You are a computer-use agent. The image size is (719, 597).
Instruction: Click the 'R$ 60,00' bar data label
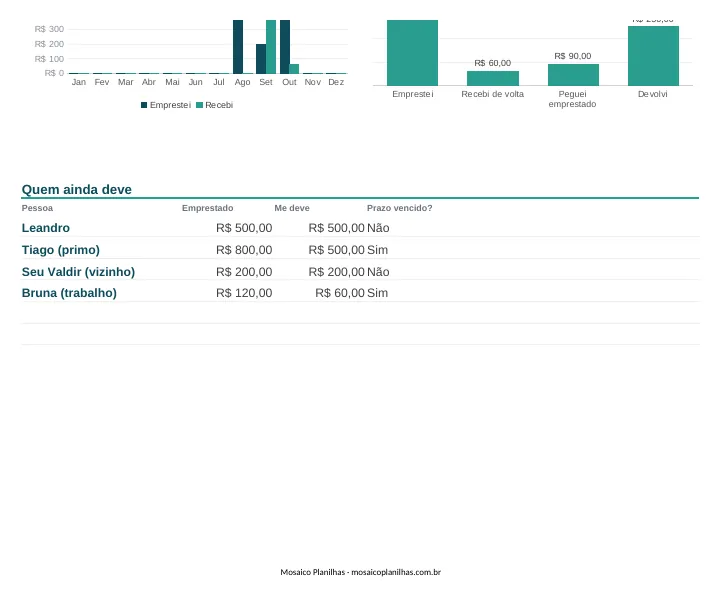492,63
